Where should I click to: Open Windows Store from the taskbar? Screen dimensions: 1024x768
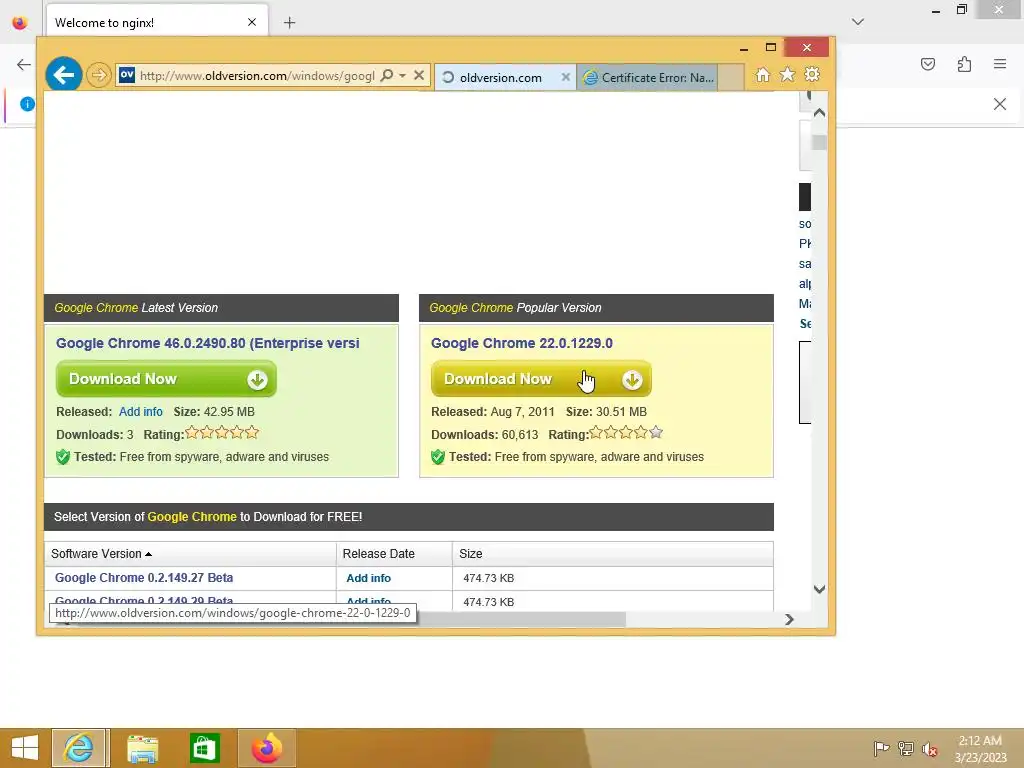pos(204,748)
